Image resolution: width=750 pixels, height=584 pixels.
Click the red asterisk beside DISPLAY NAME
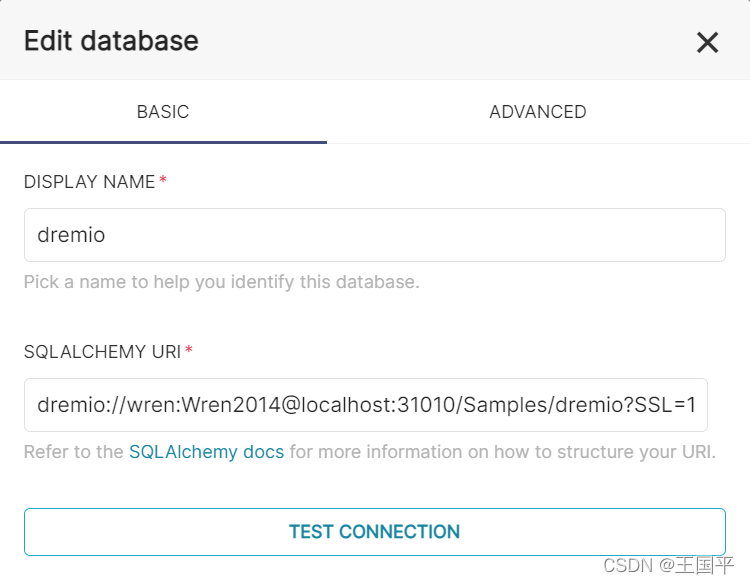point(163,181)
